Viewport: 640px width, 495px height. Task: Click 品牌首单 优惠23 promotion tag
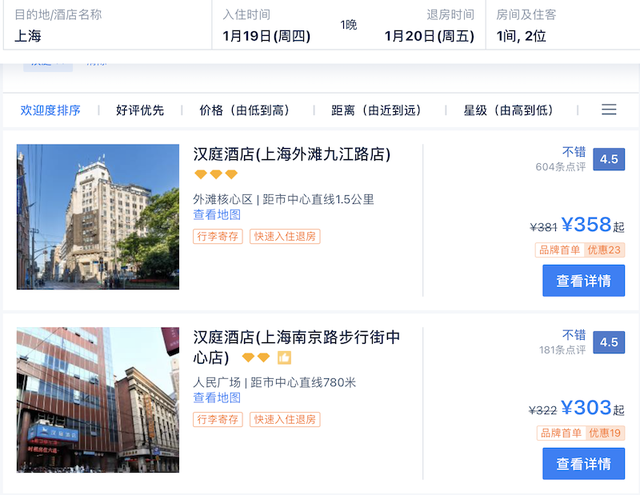pyautogui.click(x=580, y=250)
